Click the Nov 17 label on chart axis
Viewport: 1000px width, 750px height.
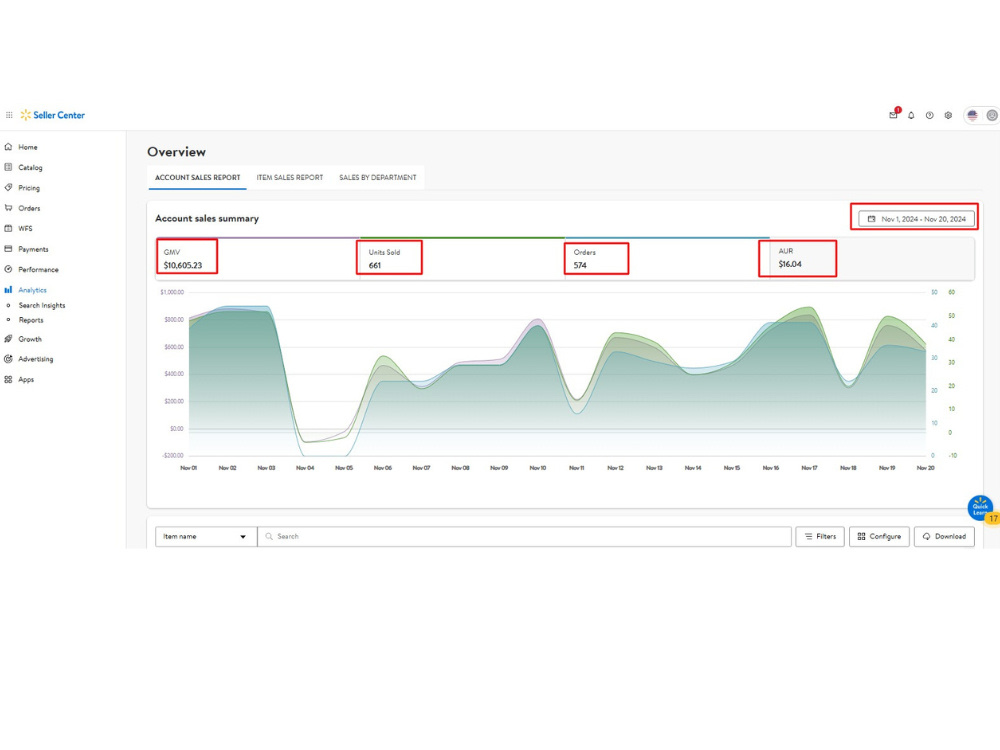[x=809, y=468]
